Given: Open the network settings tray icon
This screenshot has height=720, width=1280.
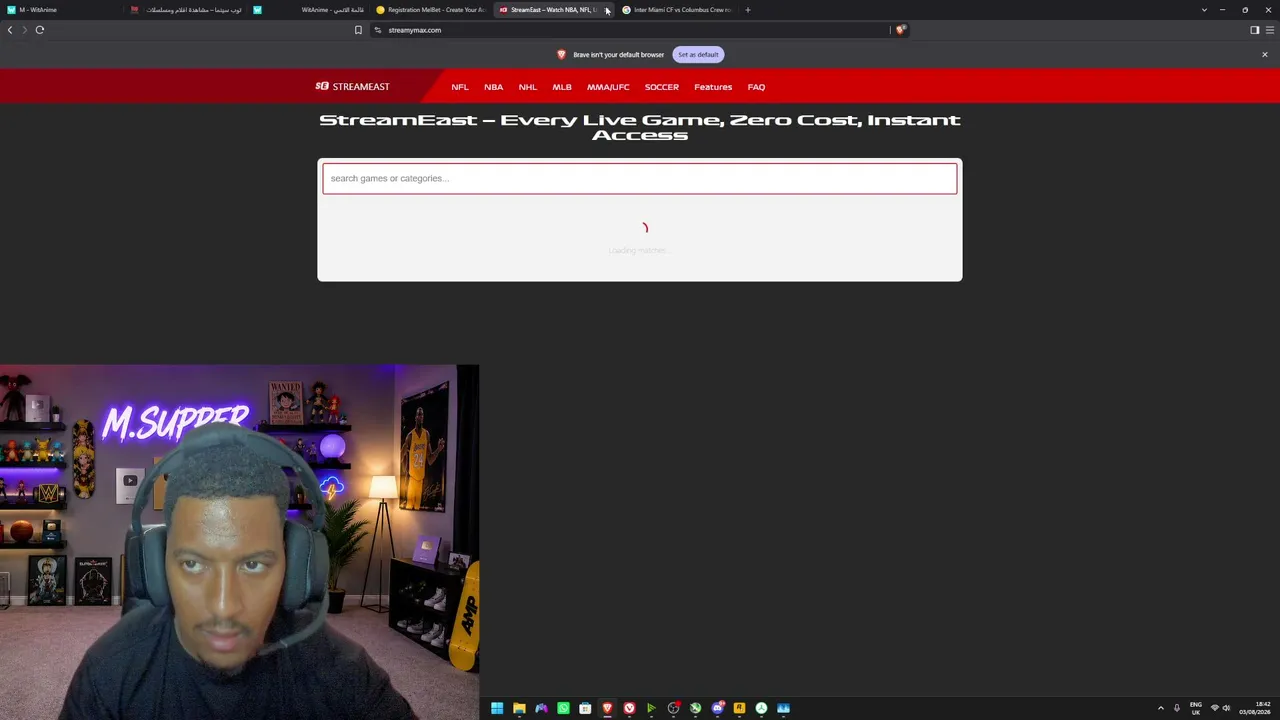Looking at the screenshot, I should (x=1215, y=708).
